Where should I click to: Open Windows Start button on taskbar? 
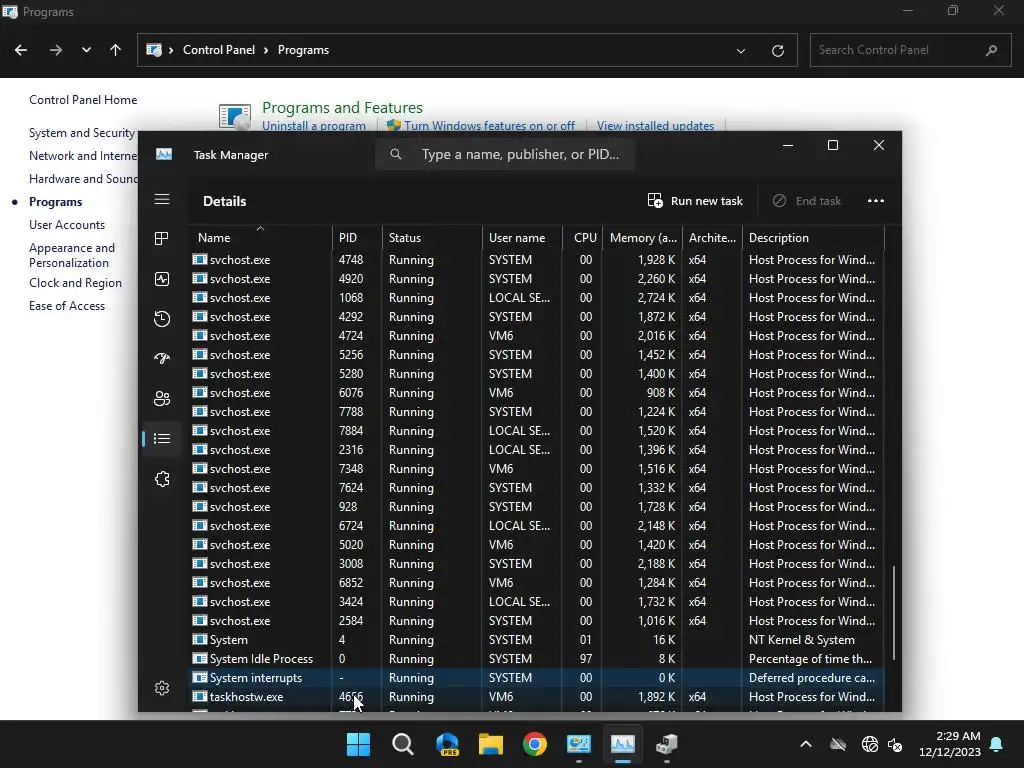tap(358, 744)
